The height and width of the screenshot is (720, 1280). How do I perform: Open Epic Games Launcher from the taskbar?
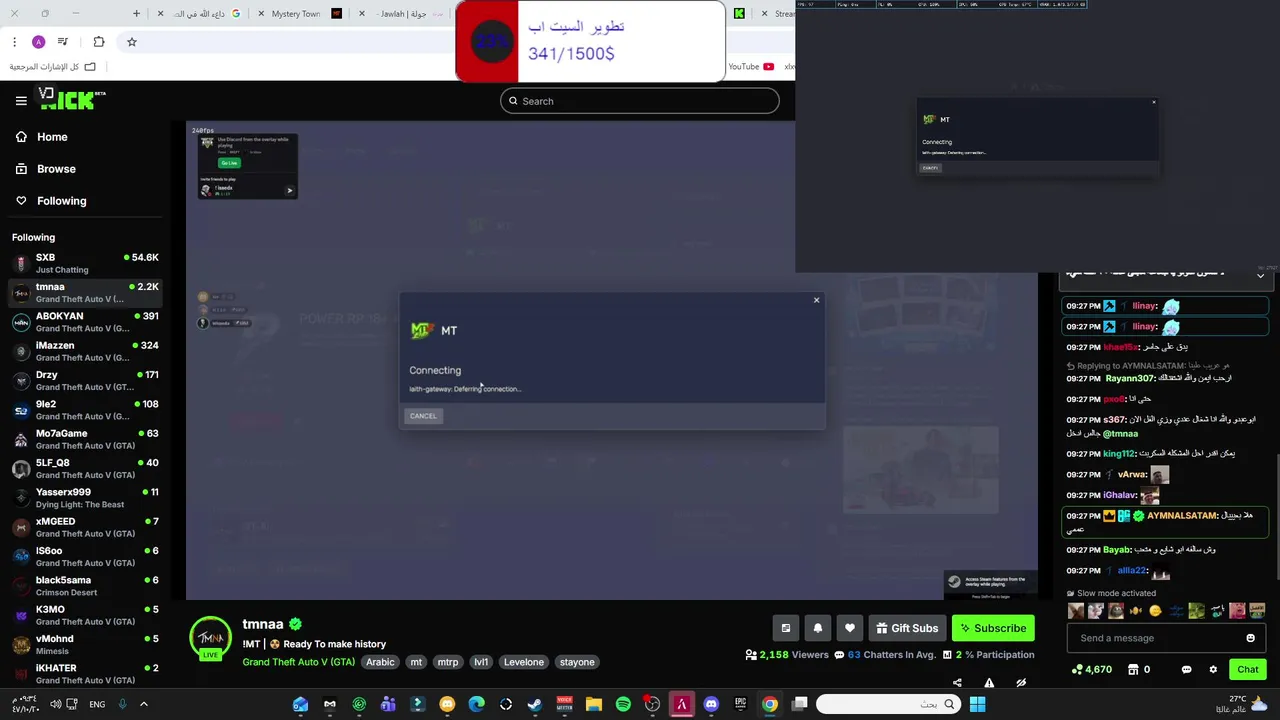coord(740,704)
